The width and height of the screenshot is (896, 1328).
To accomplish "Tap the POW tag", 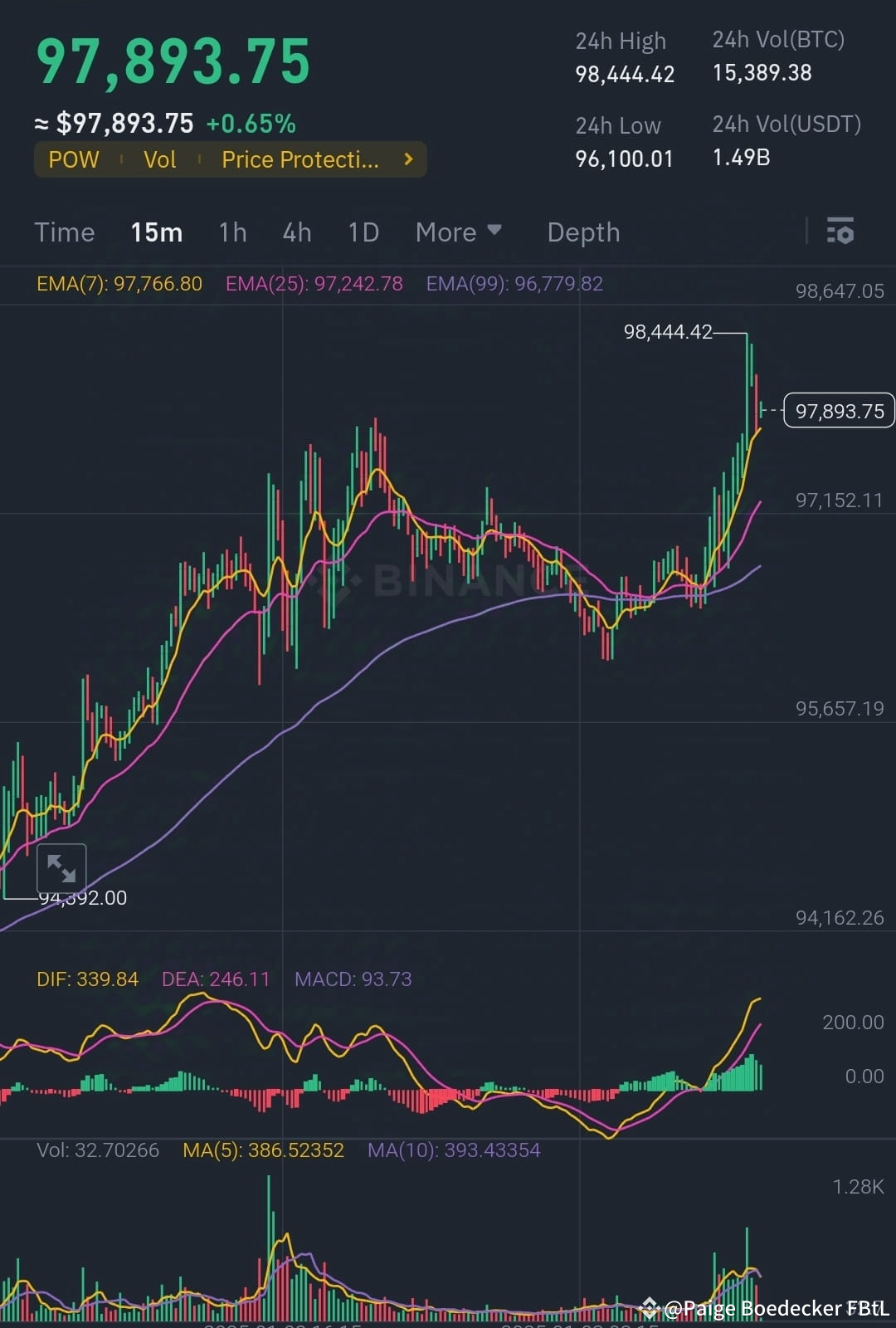I will (x=74, y=159).
